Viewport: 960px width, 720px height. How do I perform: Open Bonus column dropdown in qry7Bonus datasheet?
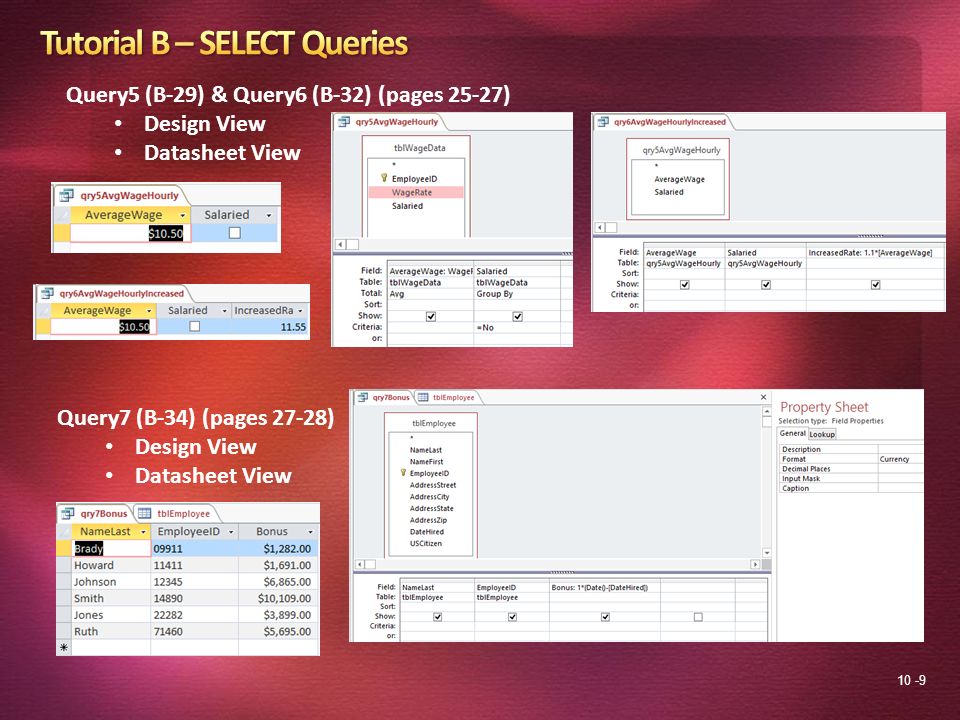[x=310, y=532]
